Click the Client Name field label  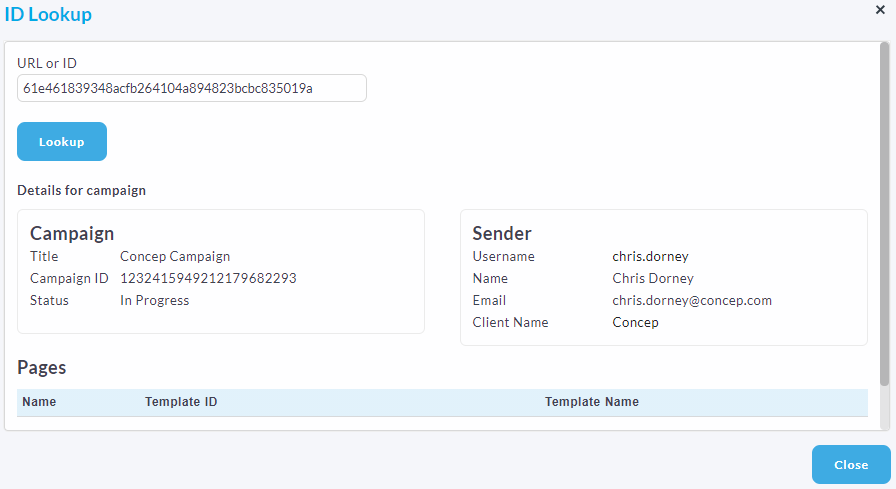(x=510, y=322)
